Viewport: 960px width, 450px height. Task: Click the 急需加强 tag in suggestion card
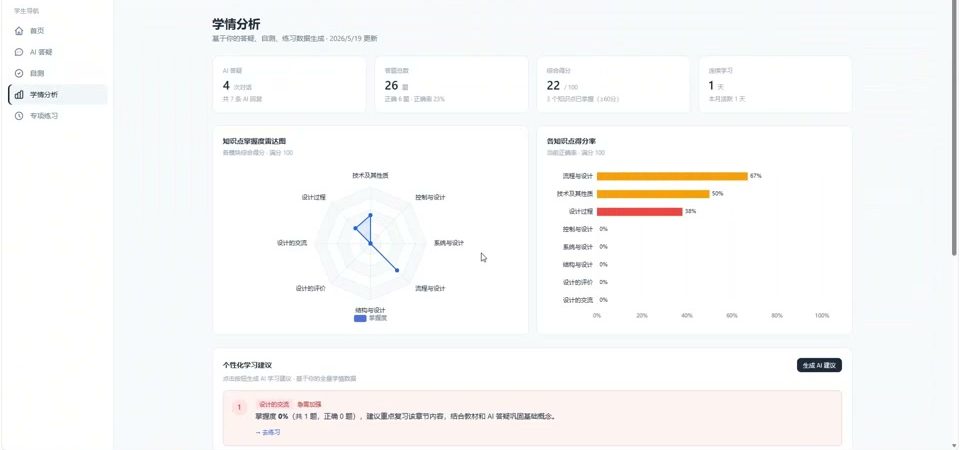point(309,405)
